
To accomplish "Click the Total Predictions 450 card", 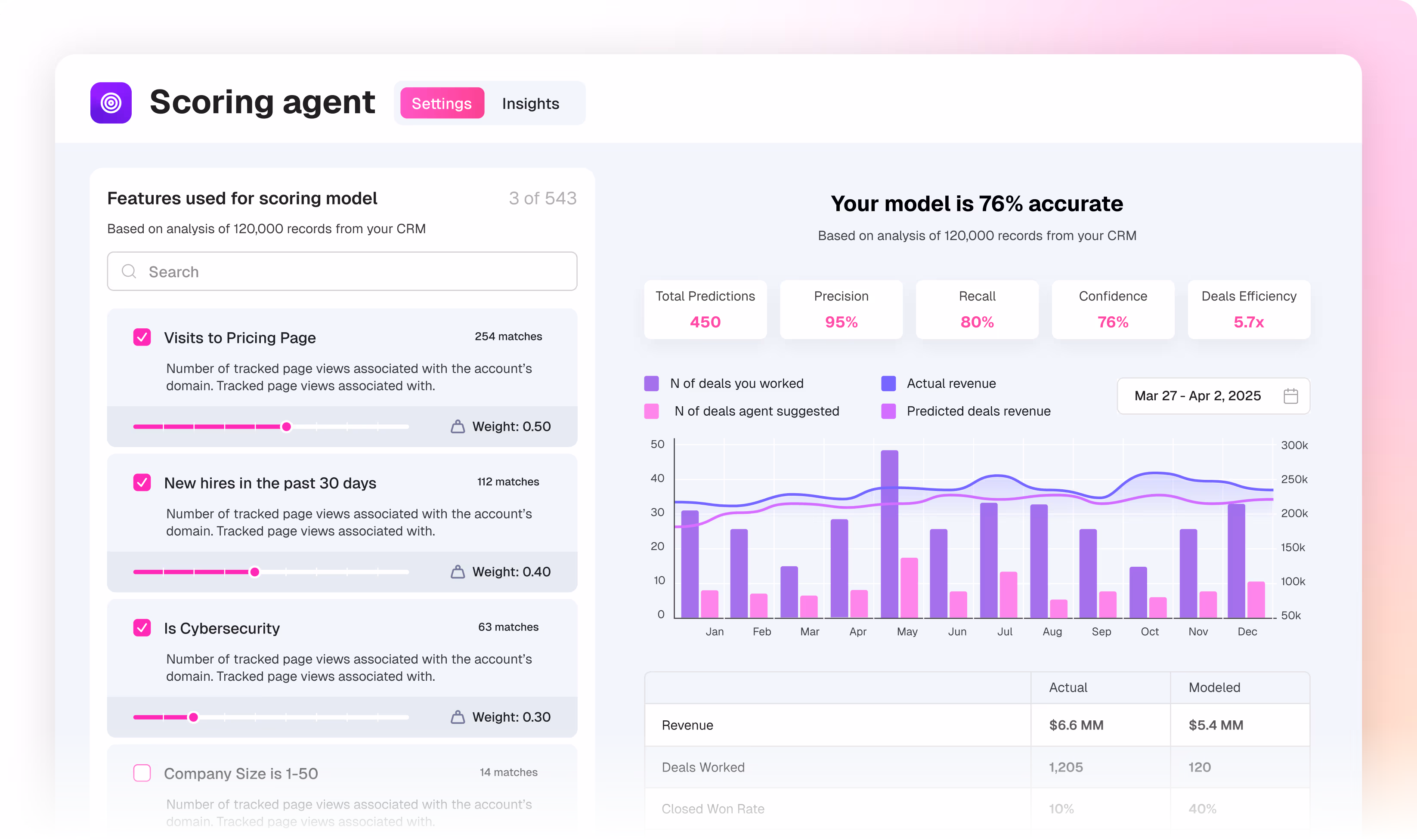I will [705, 310].
